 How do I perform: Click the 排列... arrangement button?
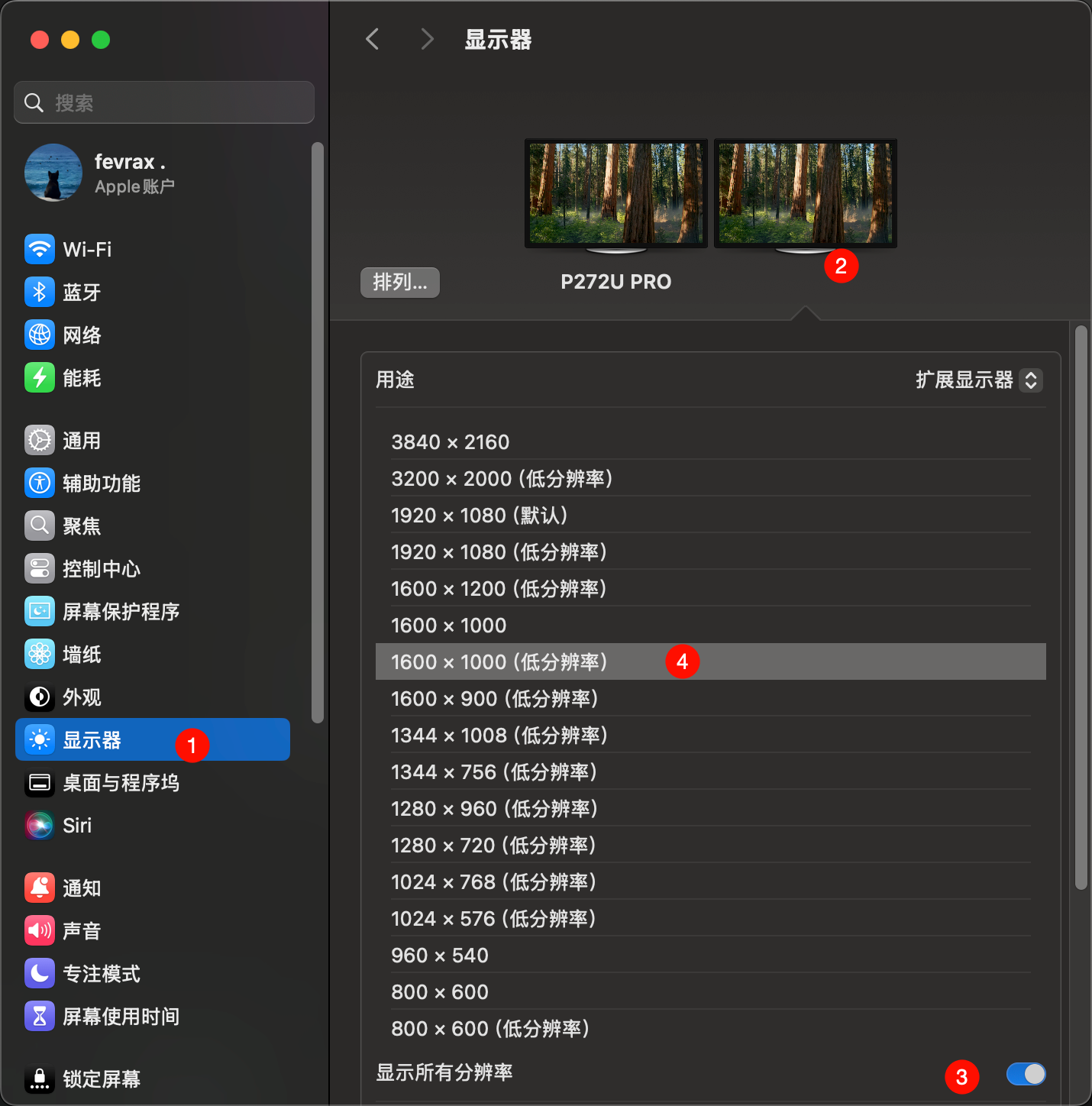(399, 283)
